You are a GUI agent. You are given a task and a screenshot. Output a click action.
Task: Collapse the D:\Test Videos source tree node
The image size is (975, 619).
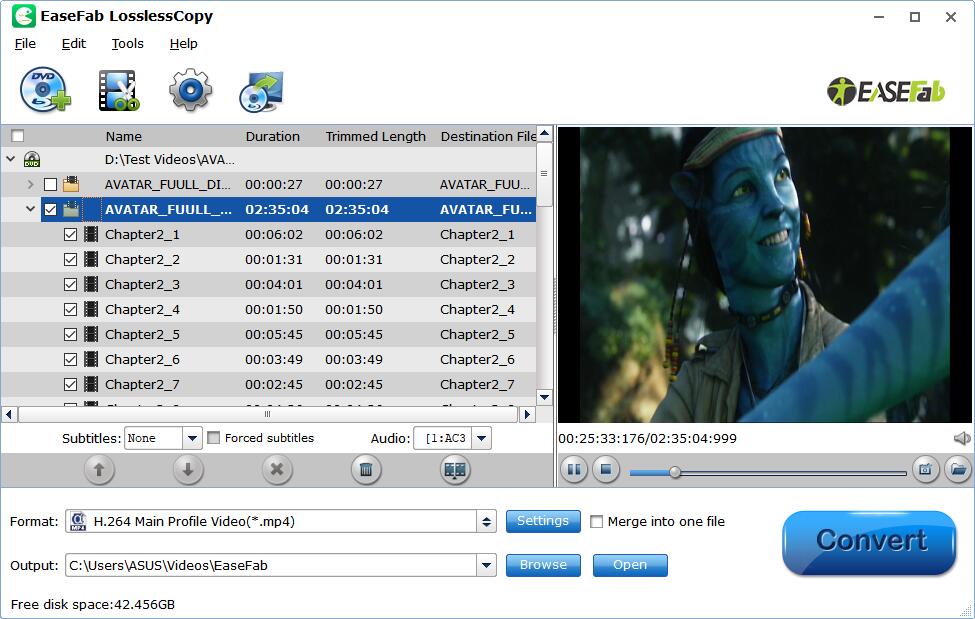tap(11, 159)
